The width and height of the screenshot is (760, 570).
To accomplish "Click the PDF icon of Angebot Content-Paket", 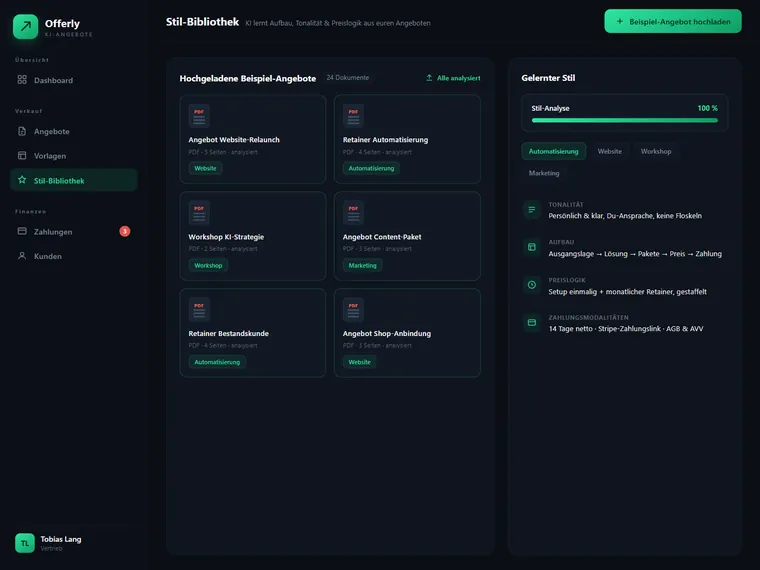I will (x=353, y=213).
